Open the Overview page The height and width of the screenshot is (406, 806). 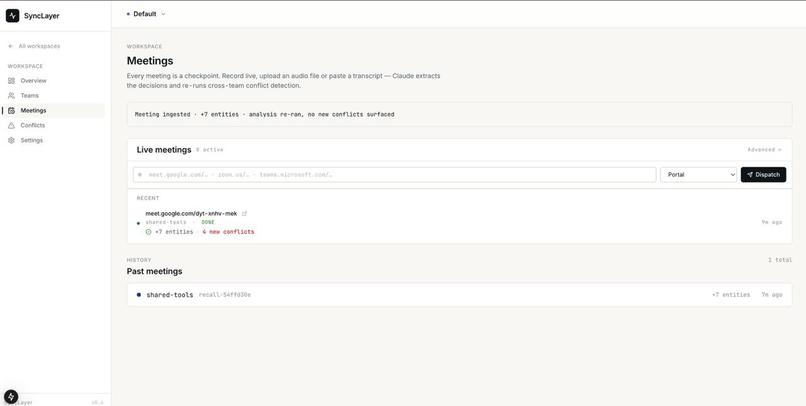(x=33, y=81)
